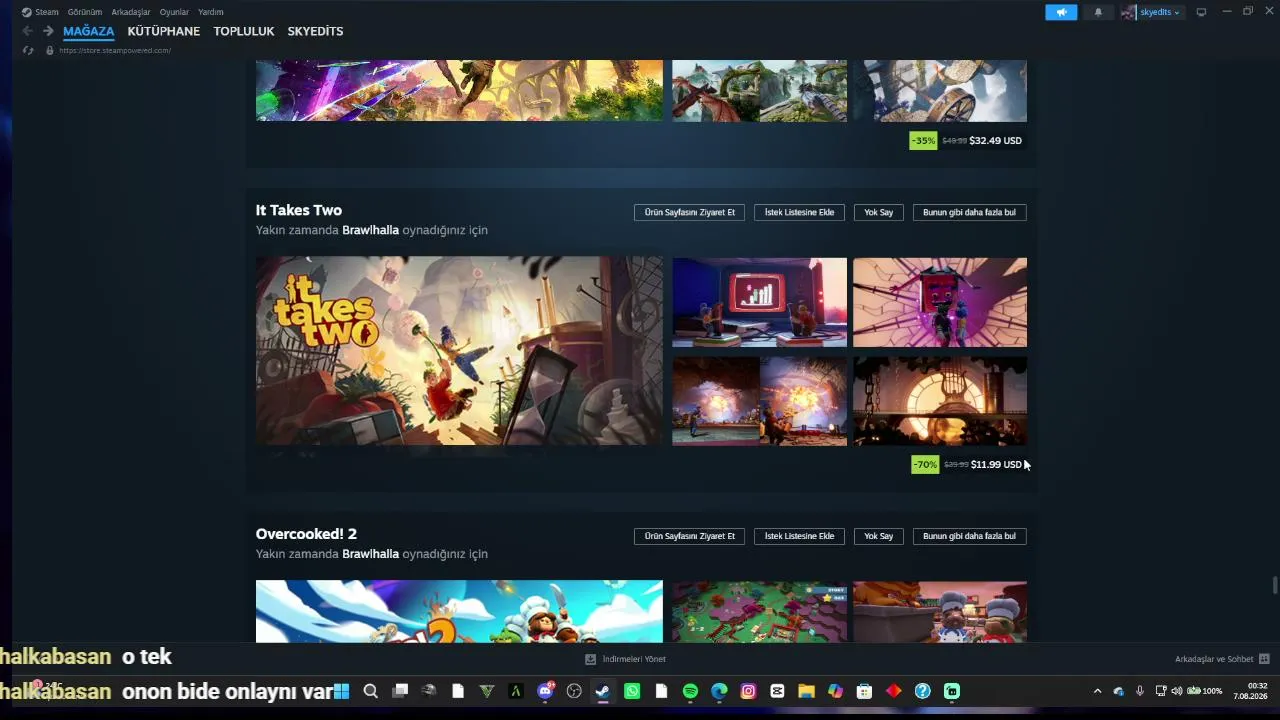Open the It Takes Two title link

tap(299, 210)
